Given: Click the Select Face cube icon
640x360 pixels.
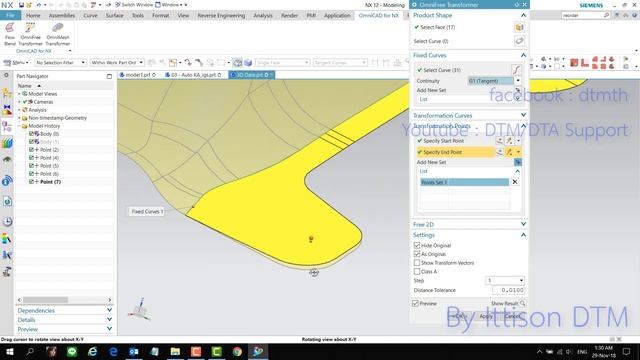Looking at the screenshot, I should point(519,27).
